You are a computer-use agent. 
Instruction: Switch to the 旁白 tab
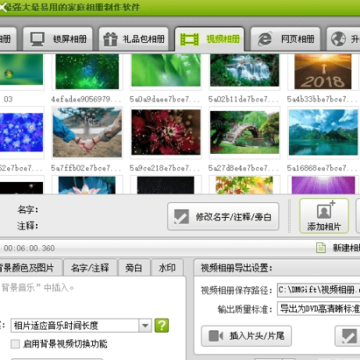tap(134, 268)
